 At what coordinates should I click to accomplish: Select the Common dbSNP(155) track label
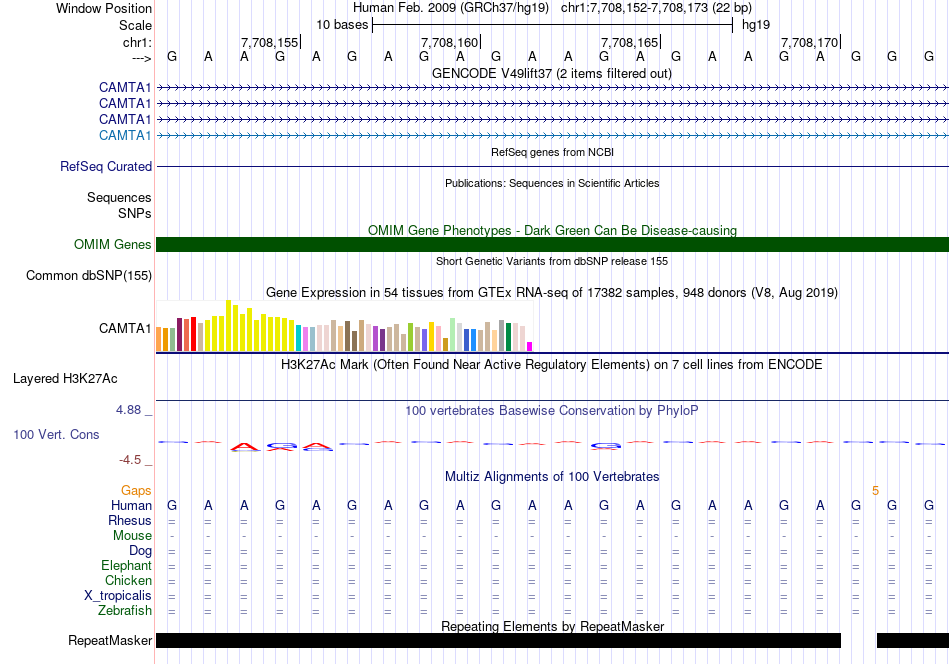[89, 276]
